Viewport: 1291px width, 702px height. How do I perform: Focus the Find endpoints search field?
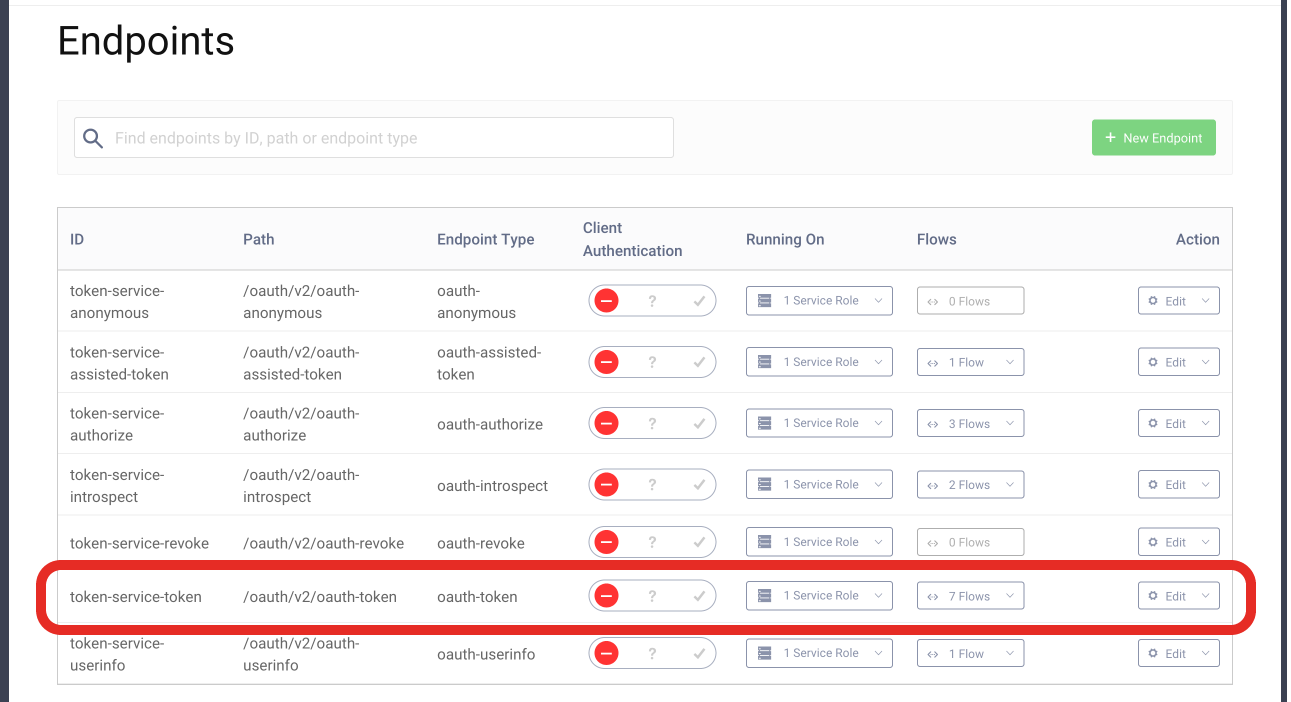tap(390, 138)
